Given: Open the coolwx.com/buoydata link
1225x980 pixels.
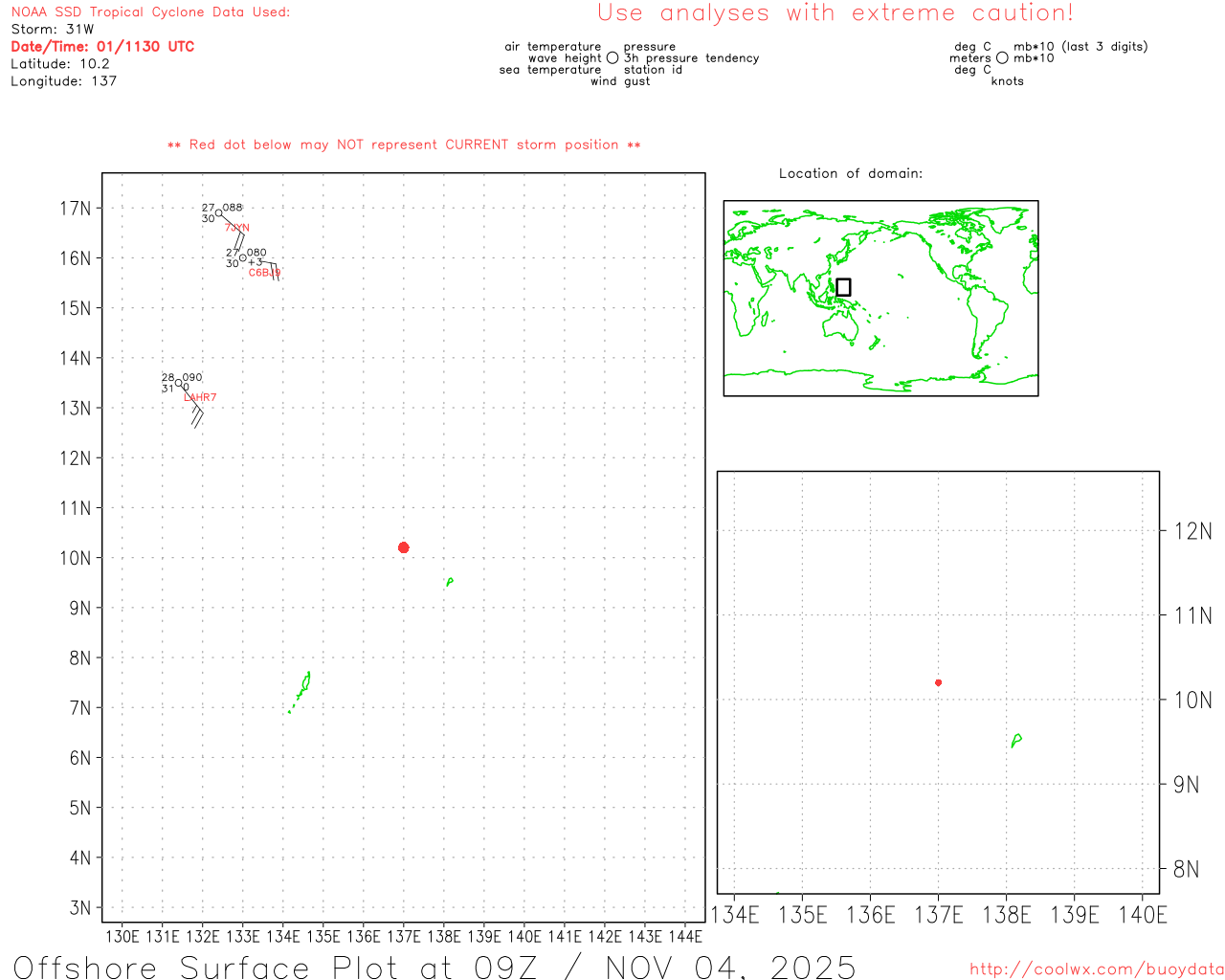Looking at the screenshot, I should pos(1097,969).
